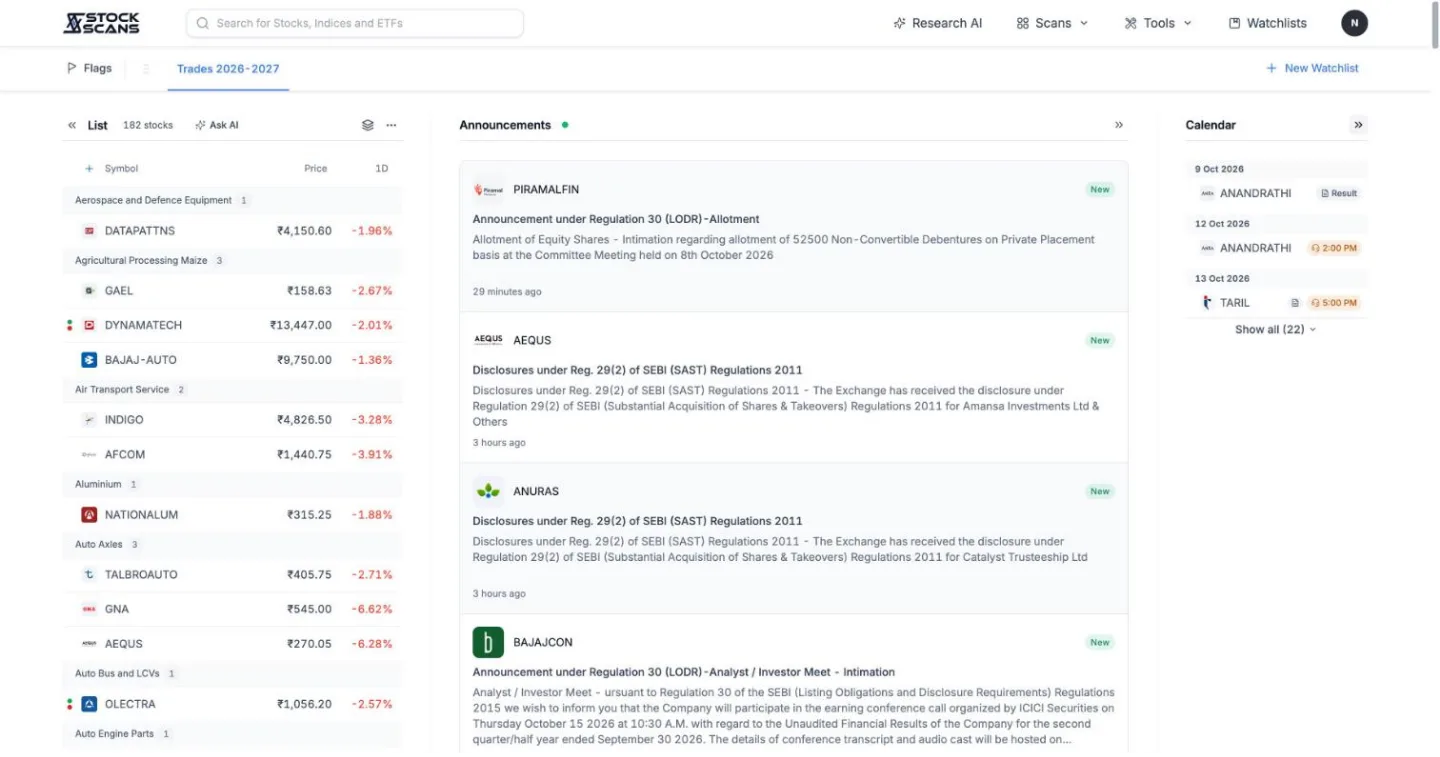Click the ANURAS leaf logo
1440x757 pixels.
click(488, 491)
